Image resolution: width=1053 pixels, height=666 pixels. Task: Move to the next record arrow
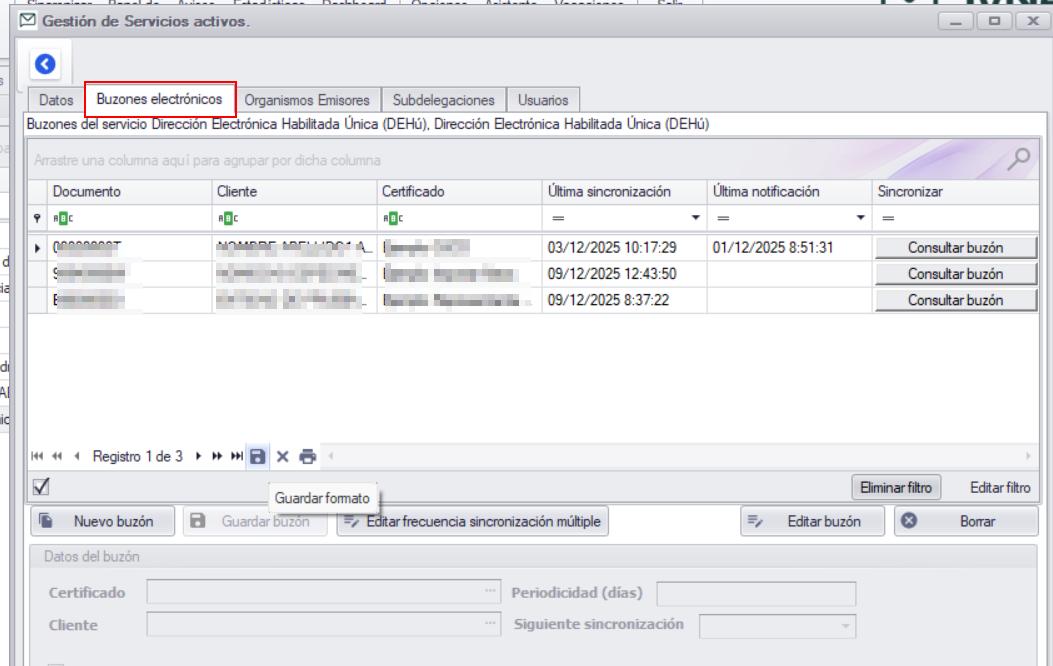click(198, 456)
